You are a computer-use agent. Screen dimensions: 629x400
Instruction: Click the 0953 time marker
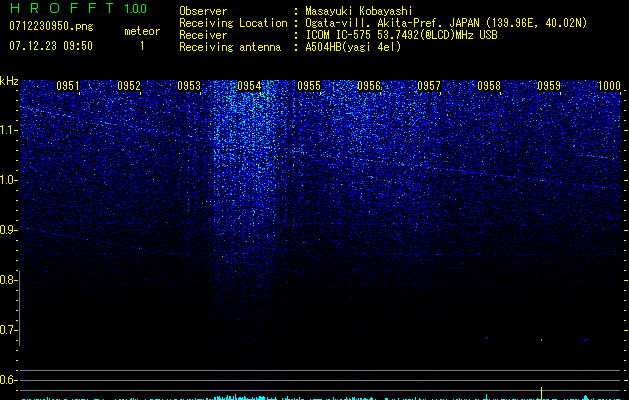[189, 86]
